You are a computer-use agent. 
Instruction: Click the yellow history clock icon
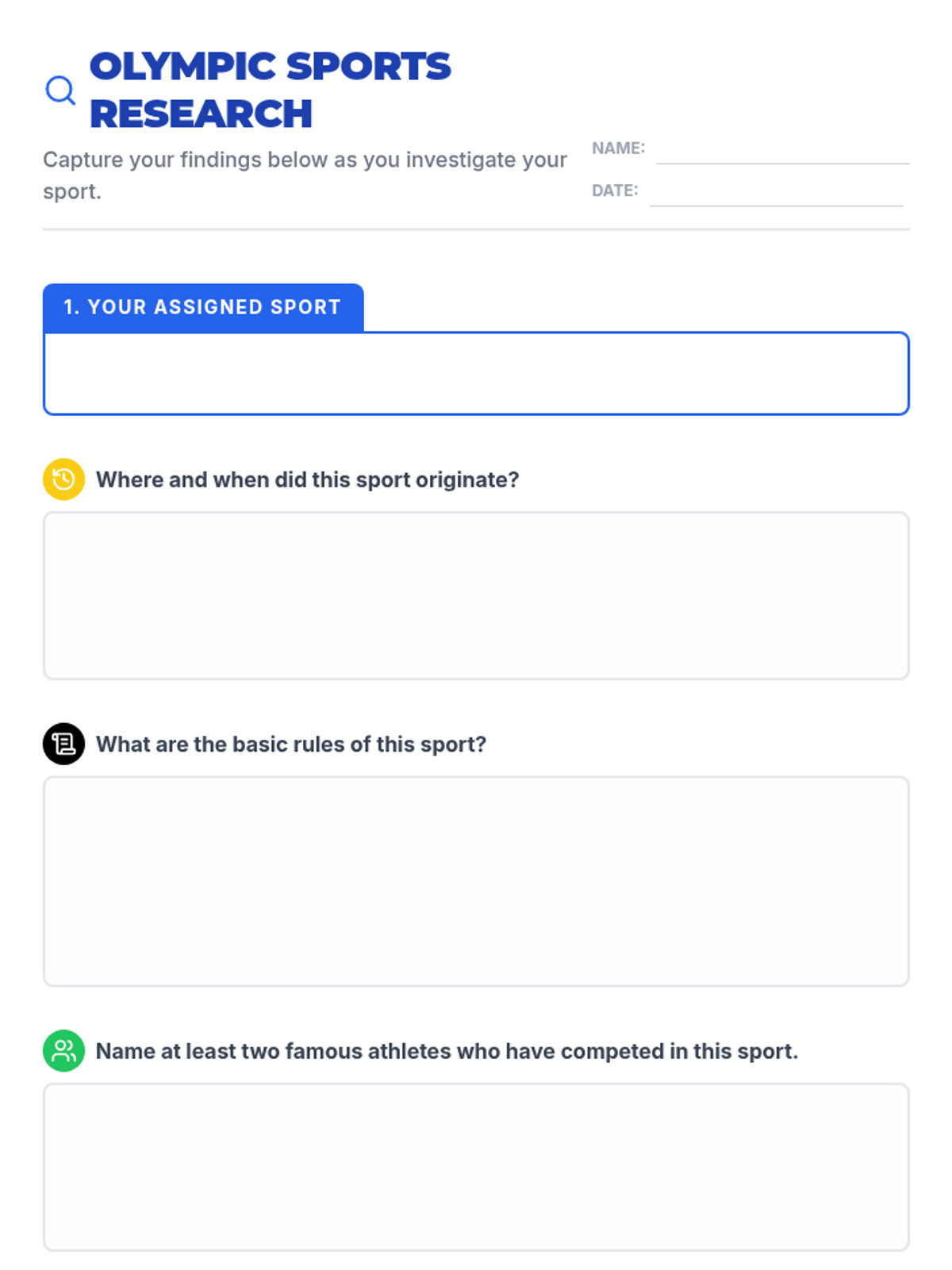(63, 479)
